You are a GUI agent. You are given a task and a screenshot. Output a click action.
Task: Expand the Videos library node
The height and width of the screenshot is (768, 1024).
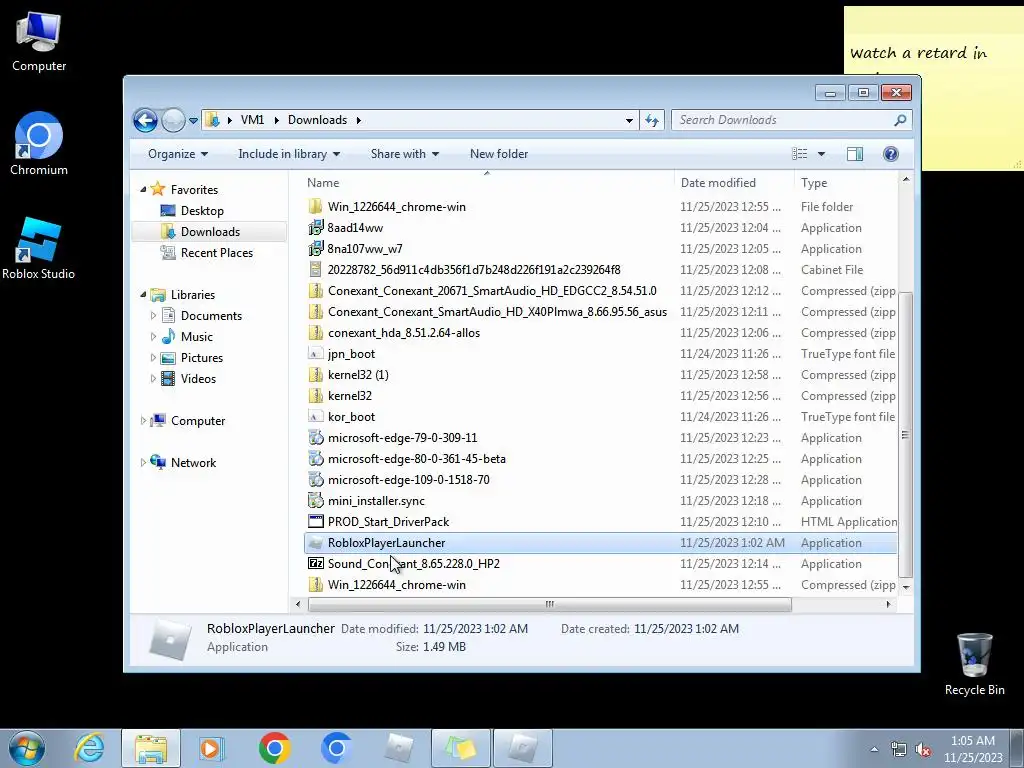153,379
